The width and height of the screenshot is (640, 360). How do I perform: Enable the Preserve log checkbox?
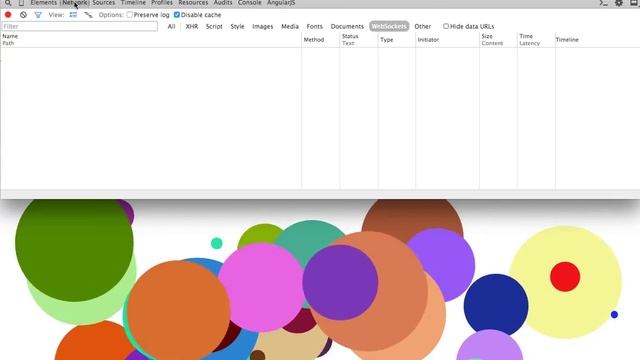(130, 15)
